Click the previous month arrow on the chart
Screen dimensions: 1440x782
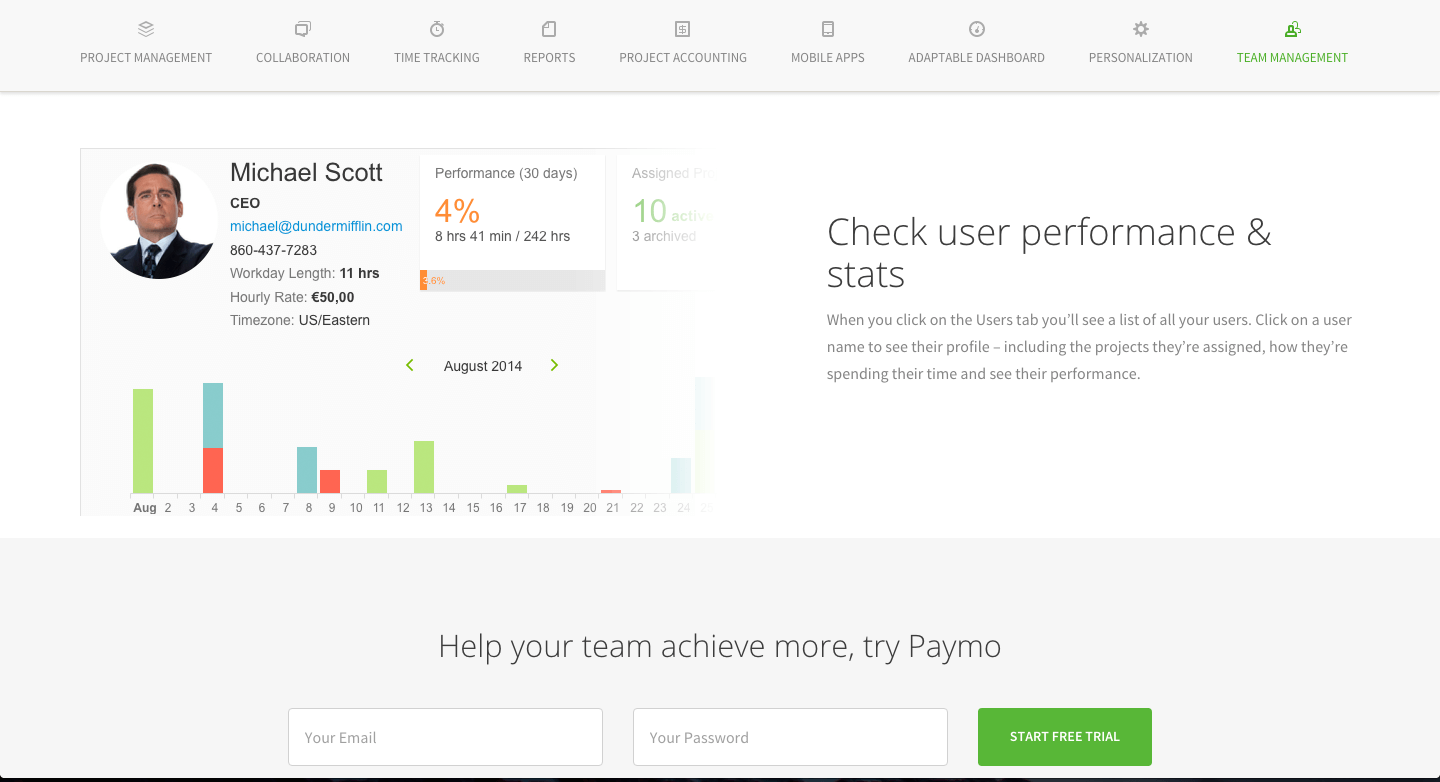tap(410, 365)
